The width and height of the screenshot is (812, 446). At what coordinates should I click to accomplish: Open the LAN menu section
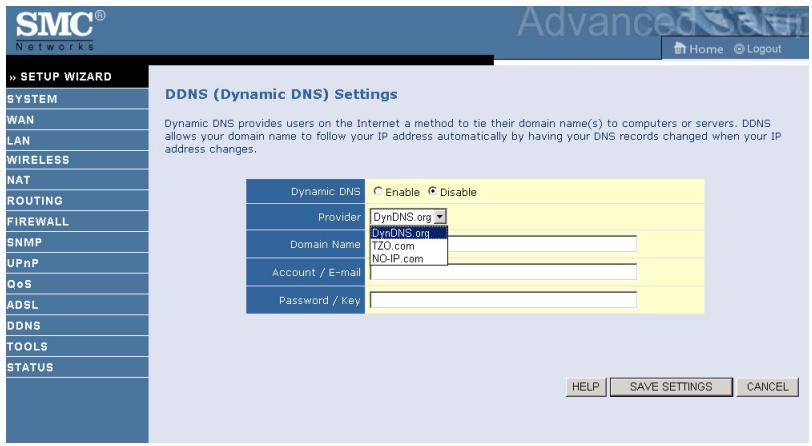(77, 140)
